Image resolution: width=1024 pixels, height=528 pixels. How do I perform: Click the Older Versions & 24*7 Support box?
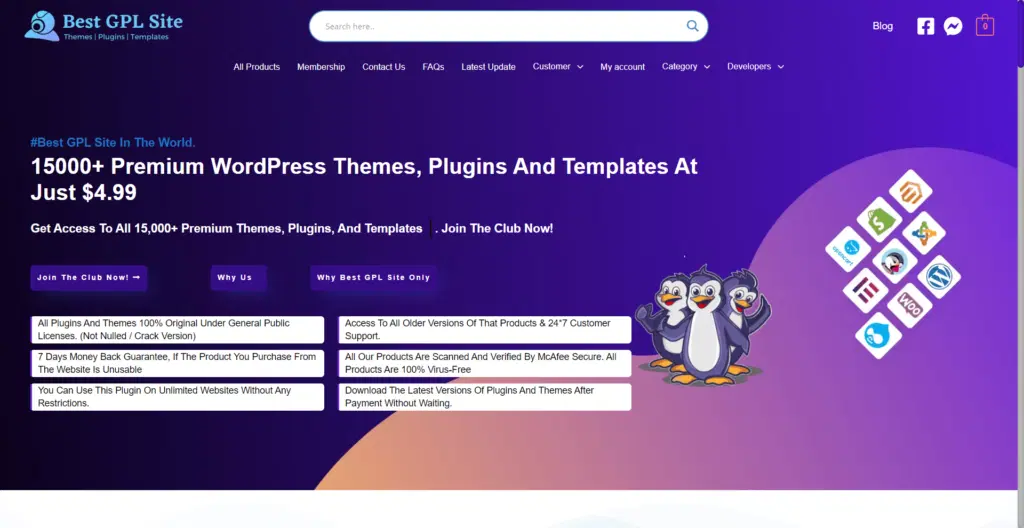point(485,330)
